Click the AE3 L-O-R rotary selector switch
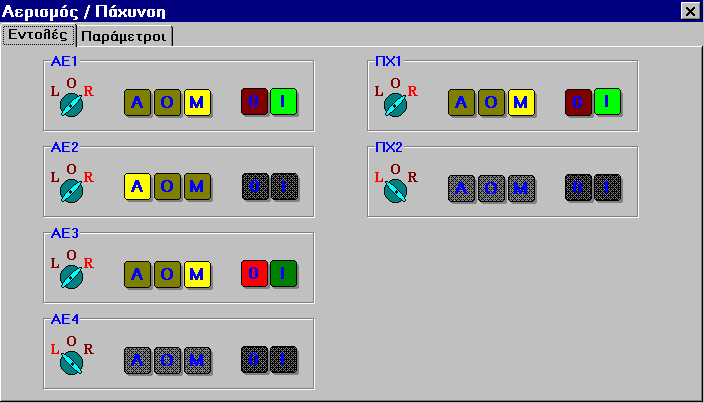 point(71,274)
